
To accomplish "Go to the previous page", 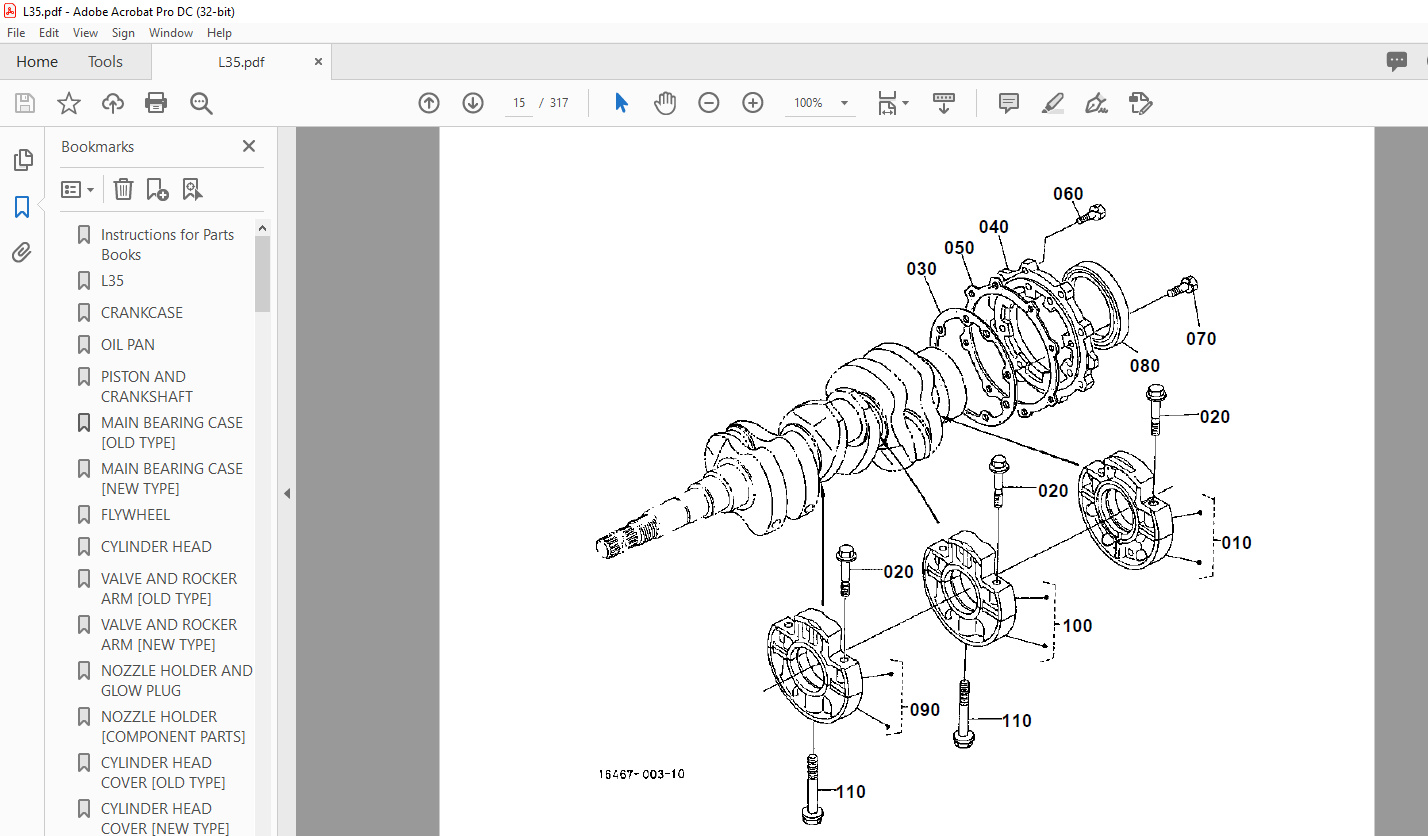I will [429, 103].
